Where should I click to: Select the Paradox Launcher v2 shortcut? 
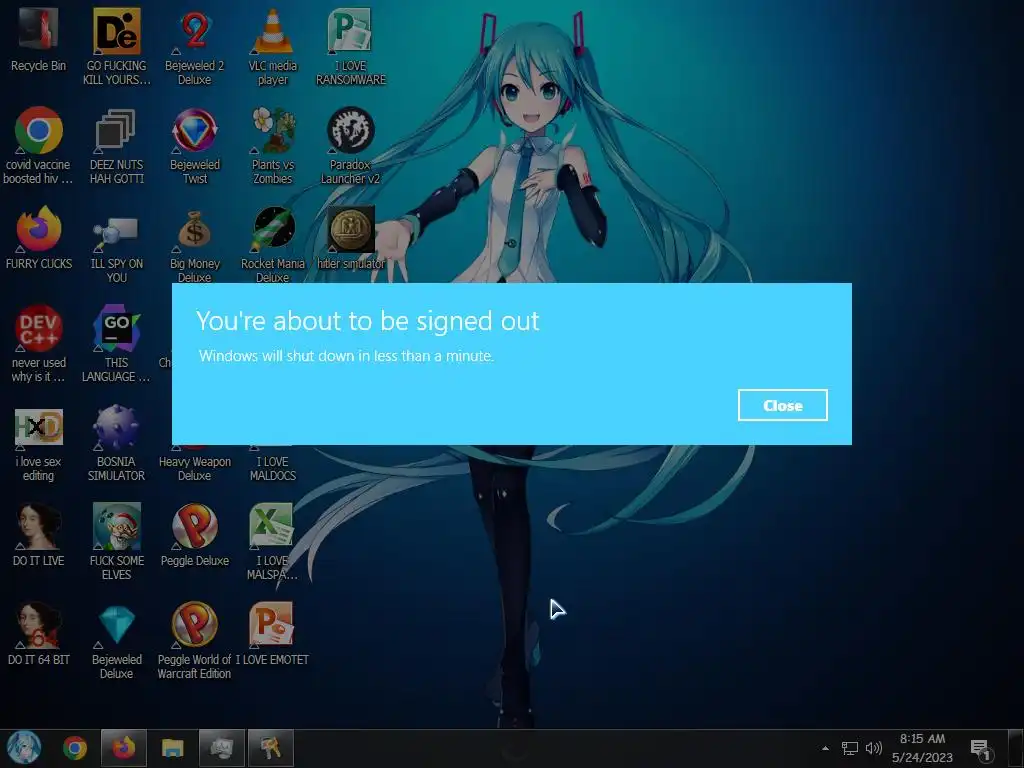350,130
